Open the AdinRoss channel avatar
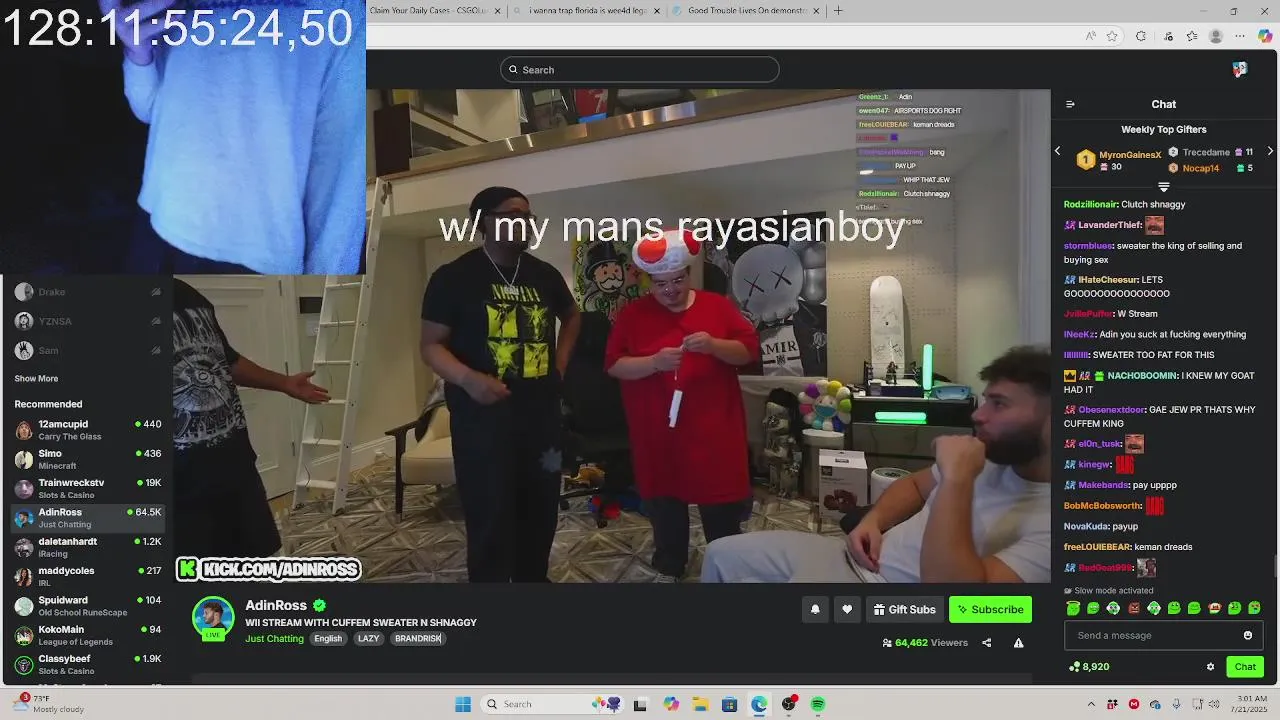This screenshot has width=1280, height=720. coord(213,618)
